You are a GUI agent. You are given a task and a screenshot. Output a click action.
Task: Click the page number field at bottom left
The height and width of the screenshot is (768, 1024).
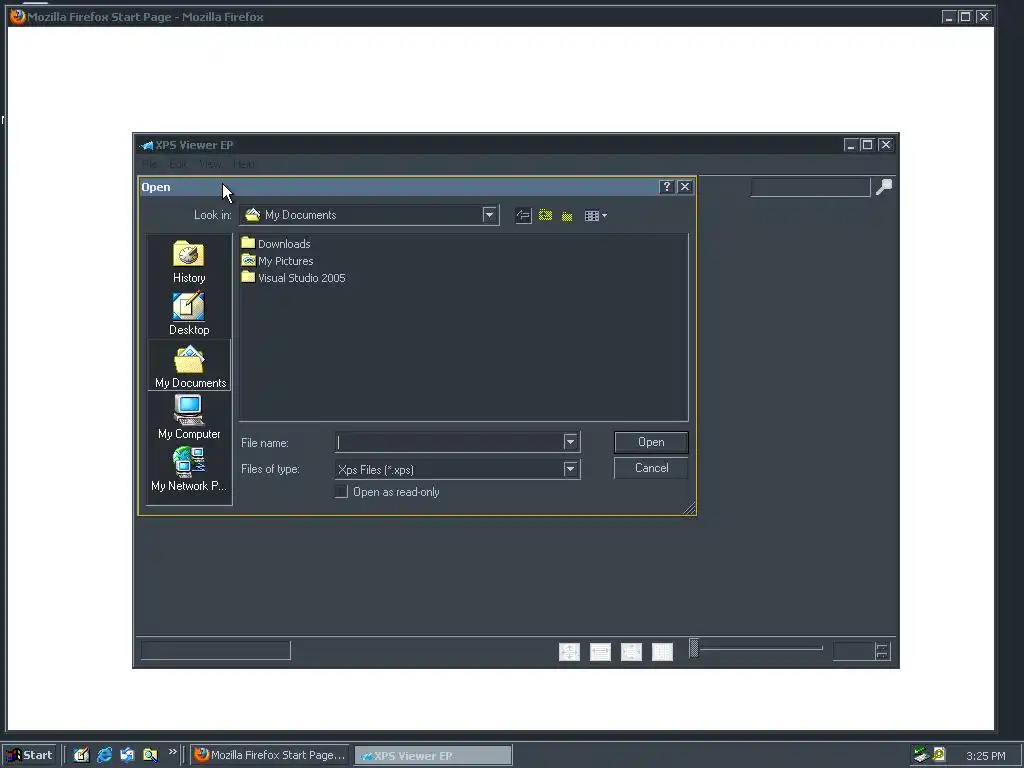(216, 650)
